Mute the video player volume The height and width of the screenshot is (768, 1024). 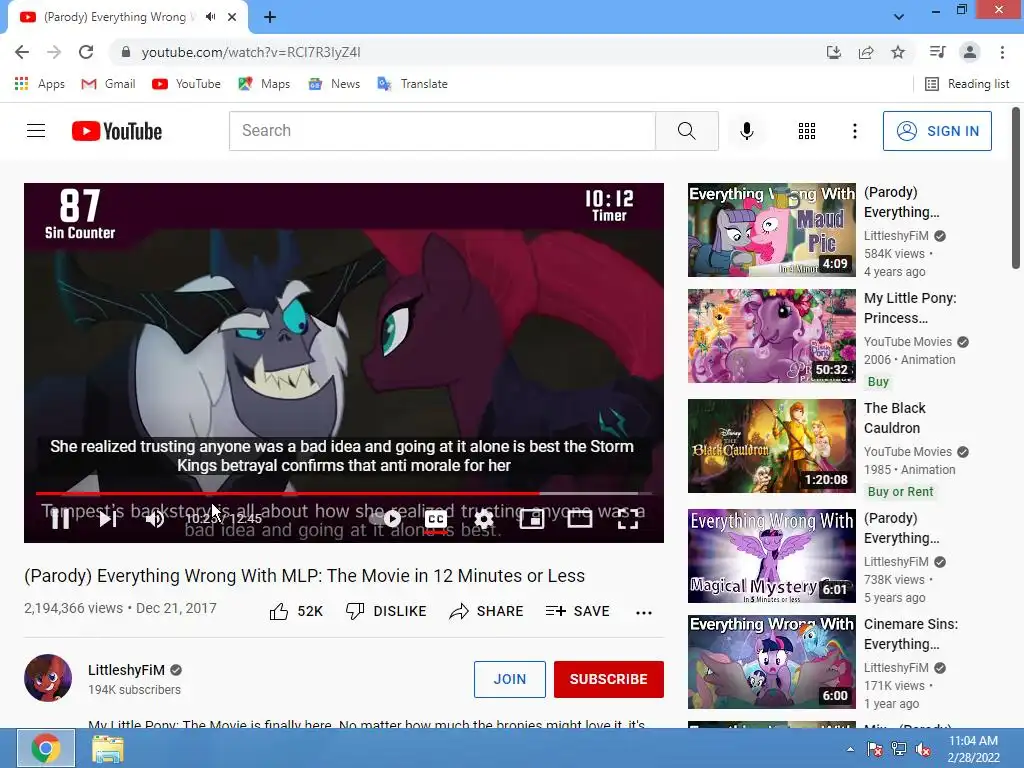[x=155, y=519]
